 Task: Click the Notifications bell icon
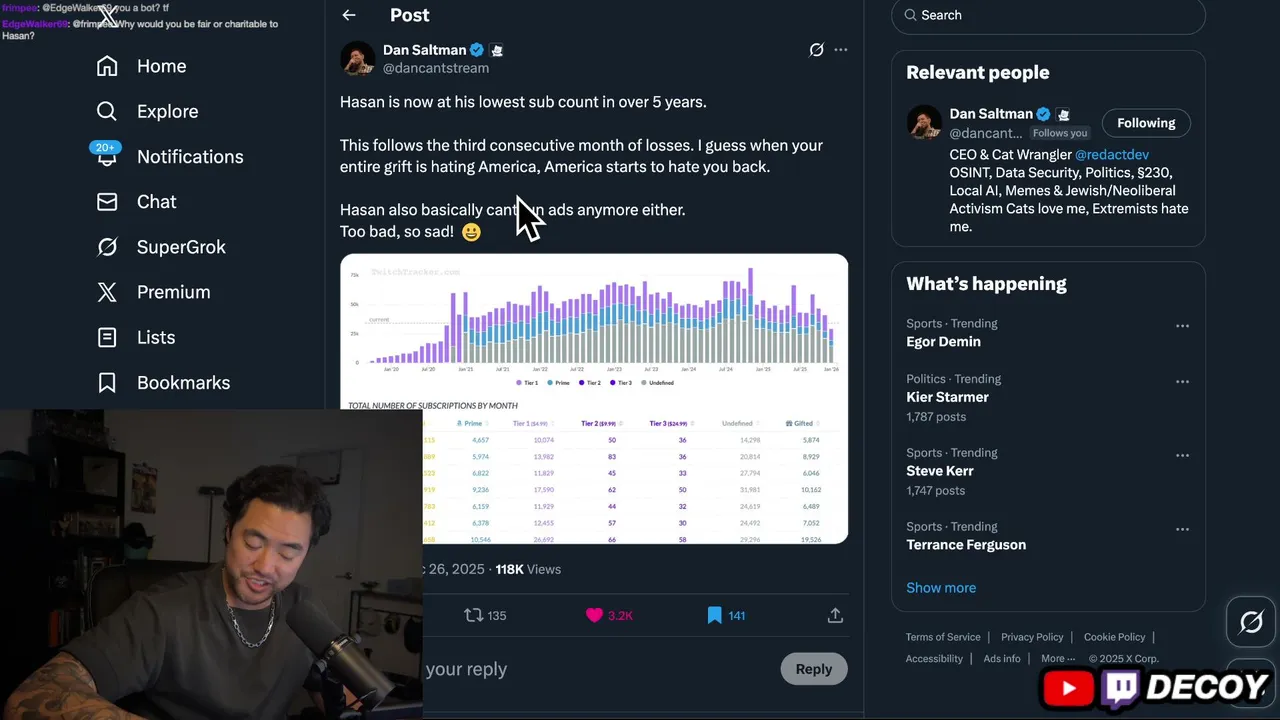point(107,156)
